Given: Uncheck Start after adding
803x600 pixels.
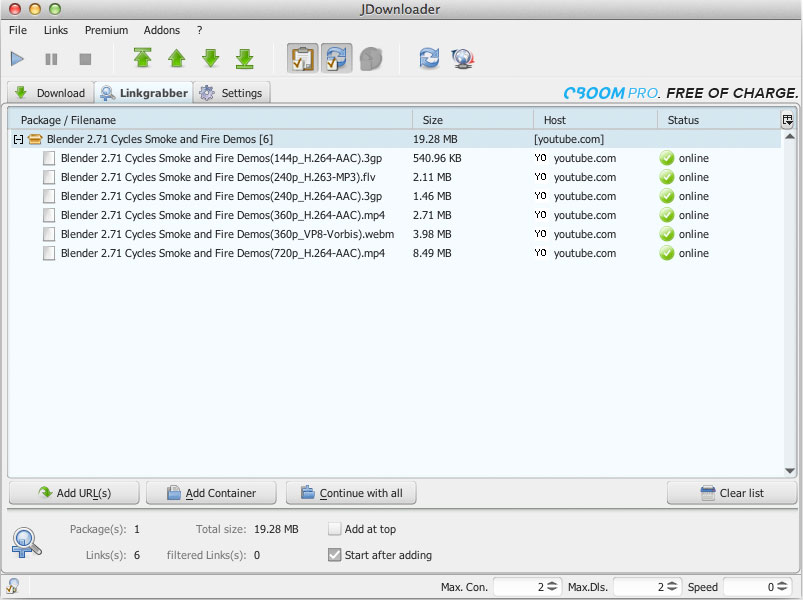Looking at the screenshot, I should tap(334, 555).
